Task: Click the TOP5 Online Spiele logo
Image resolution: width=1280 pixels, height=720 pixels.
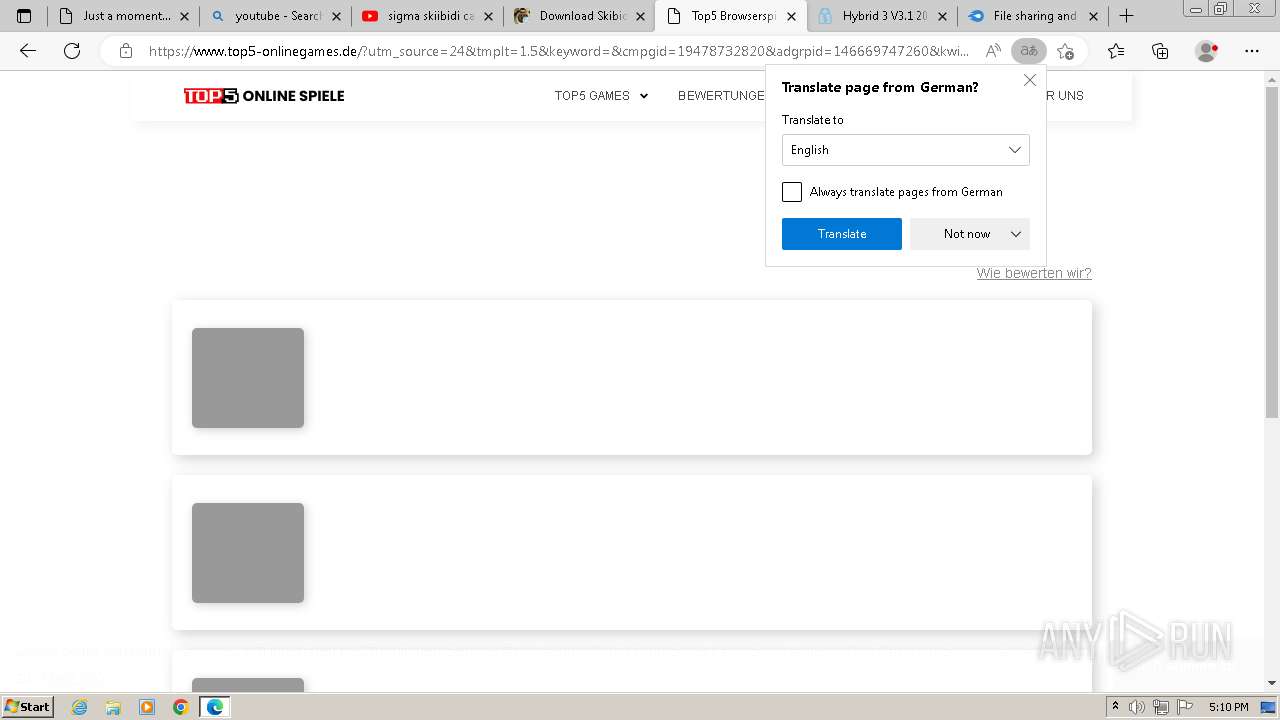Action: 264,96
